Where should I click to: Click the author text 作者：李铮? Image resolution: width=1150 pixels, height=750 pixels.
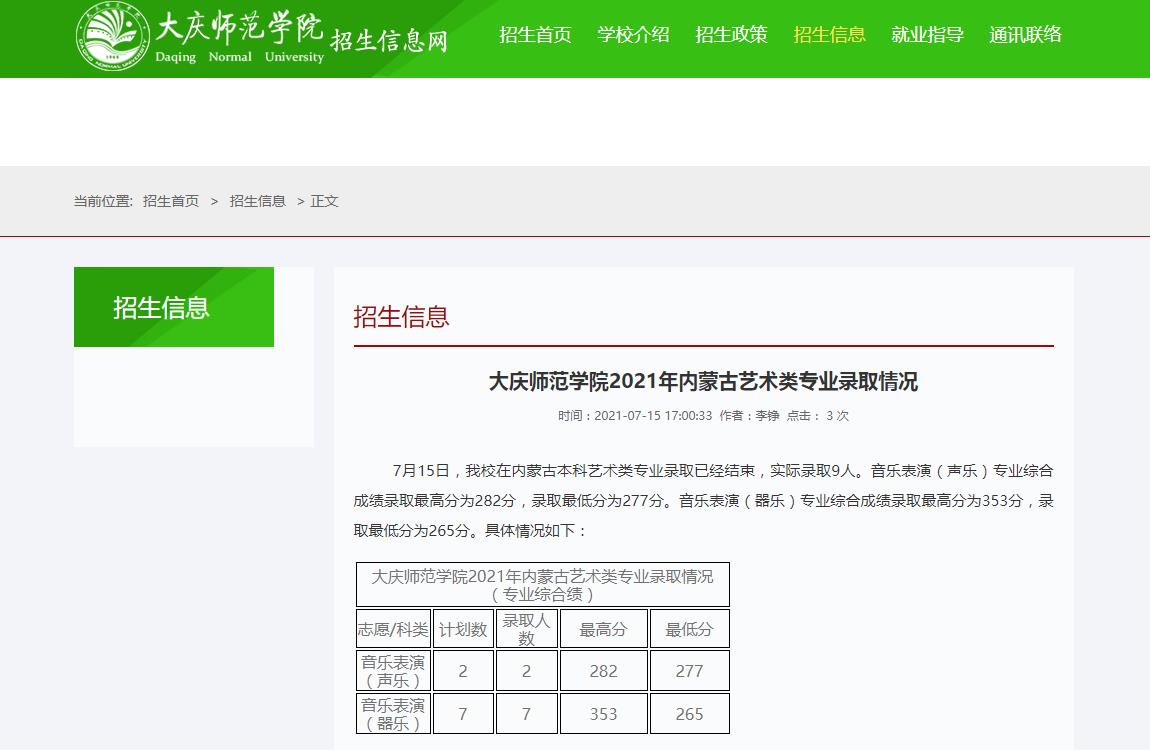coord(749,416)
